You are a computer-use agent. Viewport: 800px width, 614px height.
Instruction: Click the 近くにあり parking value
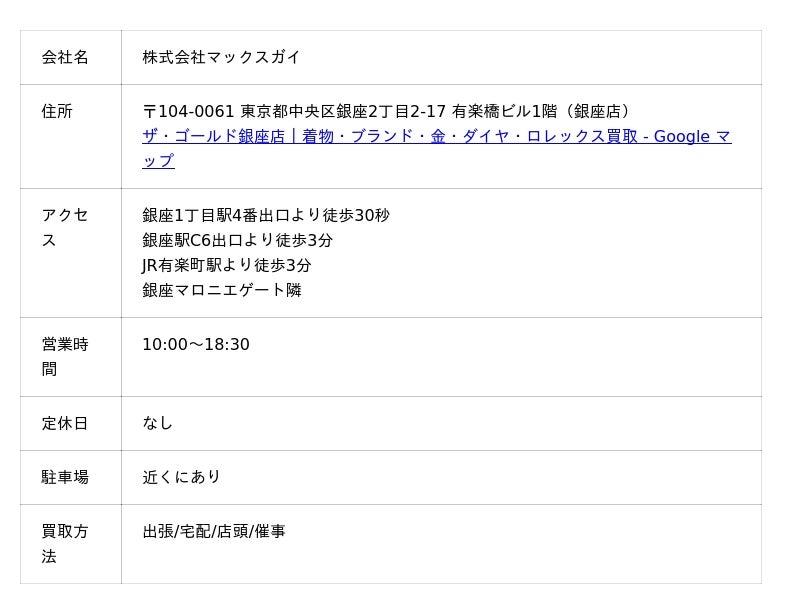(181, 477)
